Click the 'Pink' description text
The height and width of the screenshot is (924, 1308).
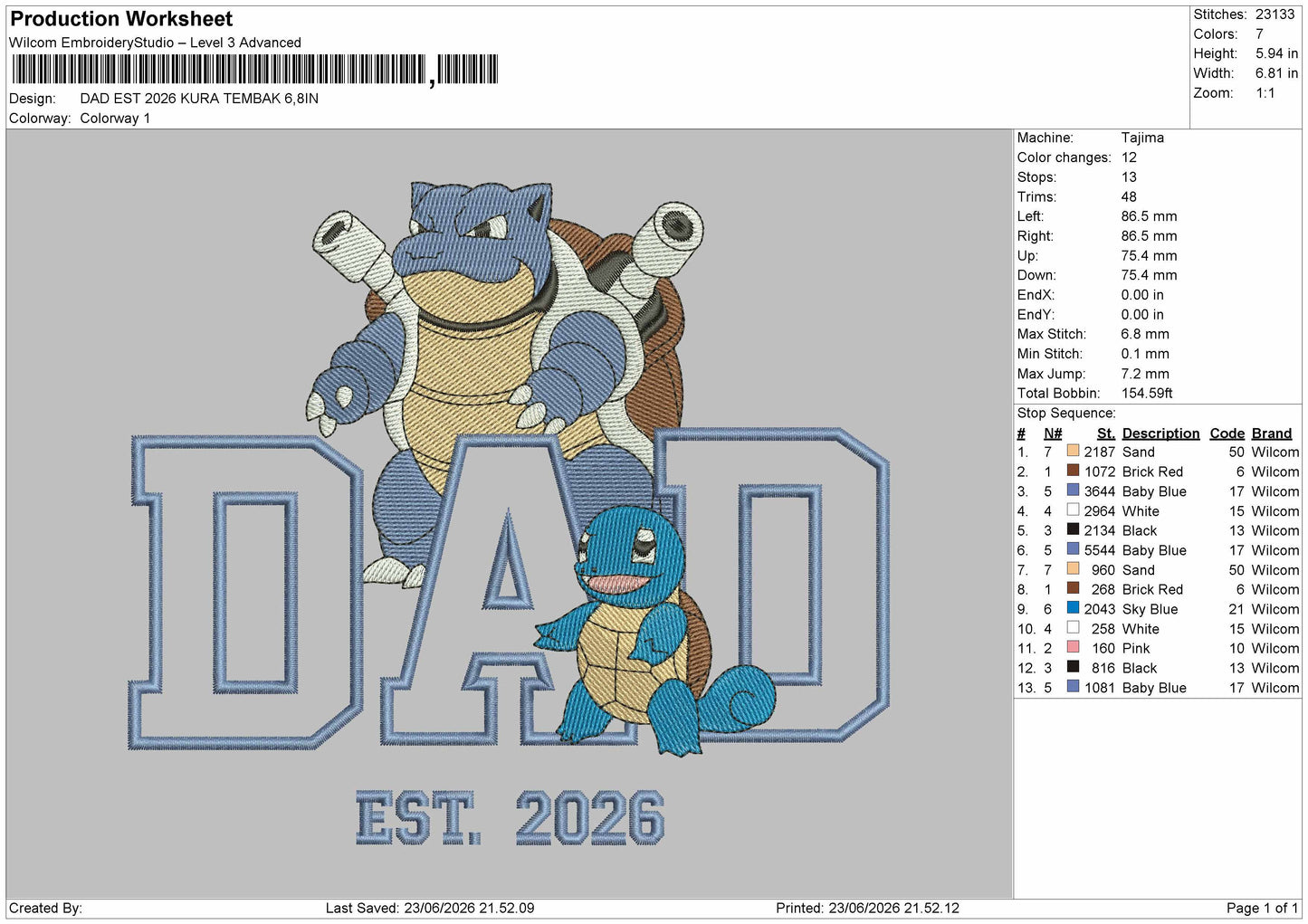coord(1136,648)
